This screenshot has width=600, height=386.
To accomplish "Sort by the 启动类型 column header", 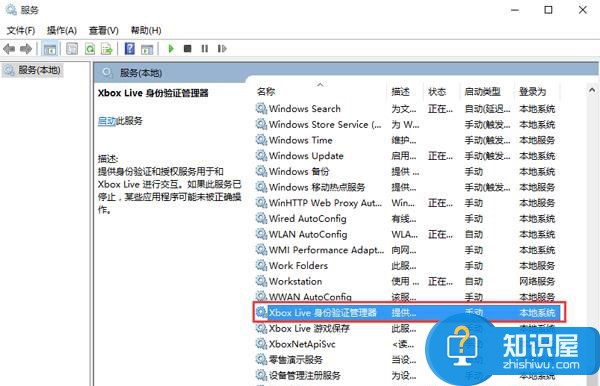I will pos(483,91).
